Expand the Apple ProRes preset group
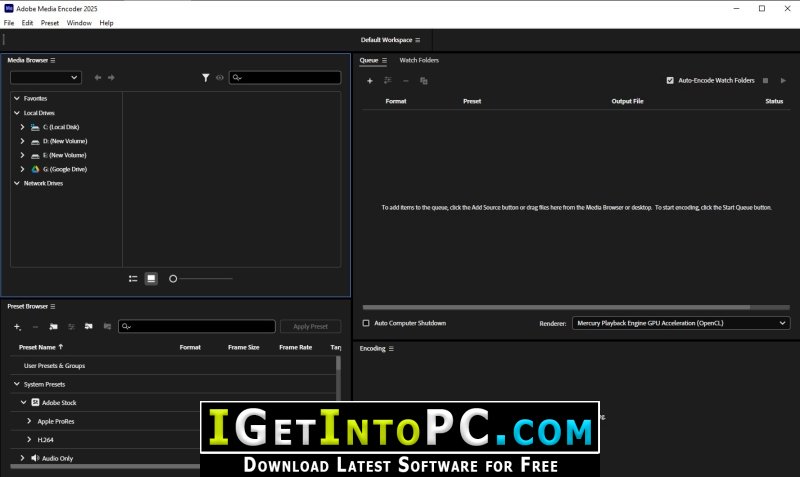Viewport: 800px width, 477px height. pos(29,421)
